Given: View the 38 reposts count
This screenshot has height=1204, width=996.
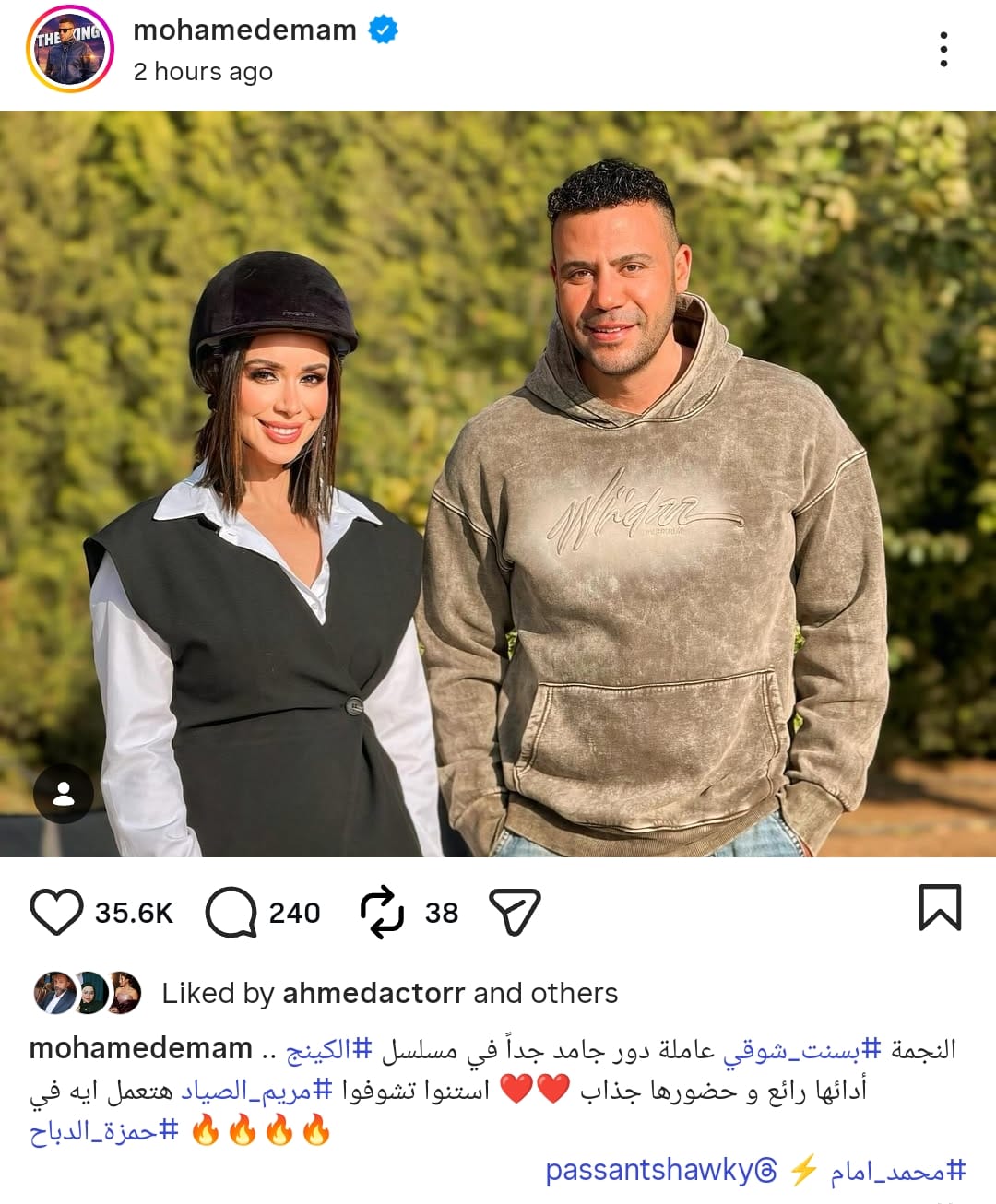Looking at the screenshot, I should 442,913.
